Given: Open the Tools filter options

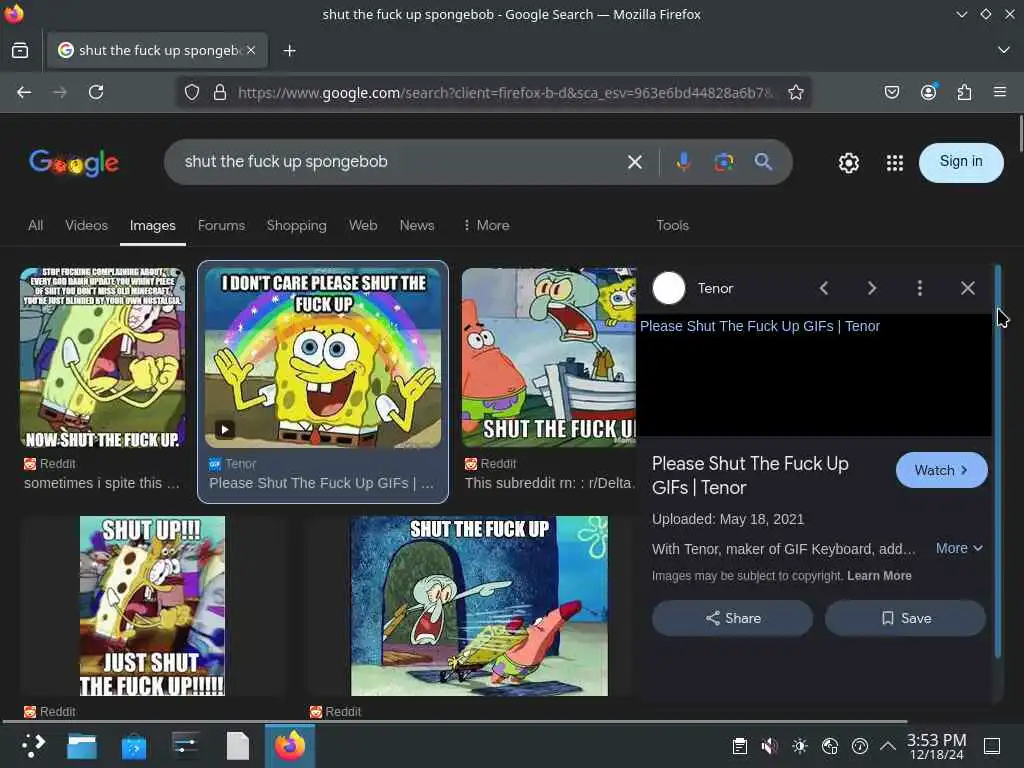Looking at the screenshot, I should (672, 225).
